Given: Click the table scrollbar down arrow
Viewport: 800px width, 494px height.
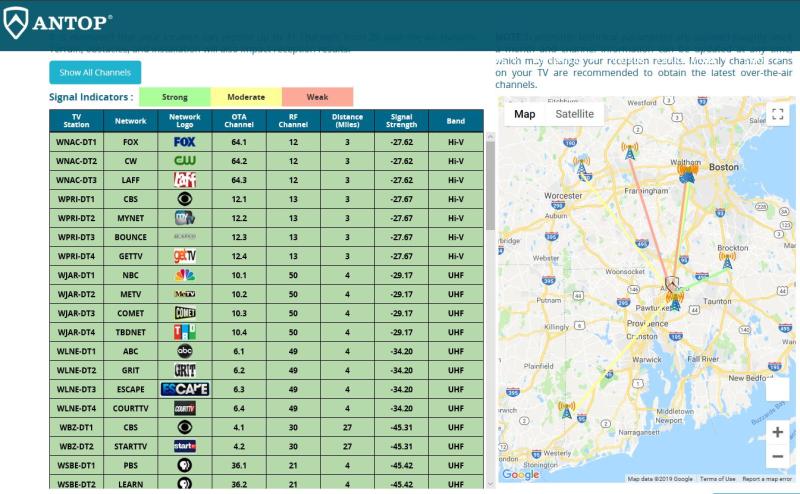Looking at the screenshot, I should [x=490, y=484].
